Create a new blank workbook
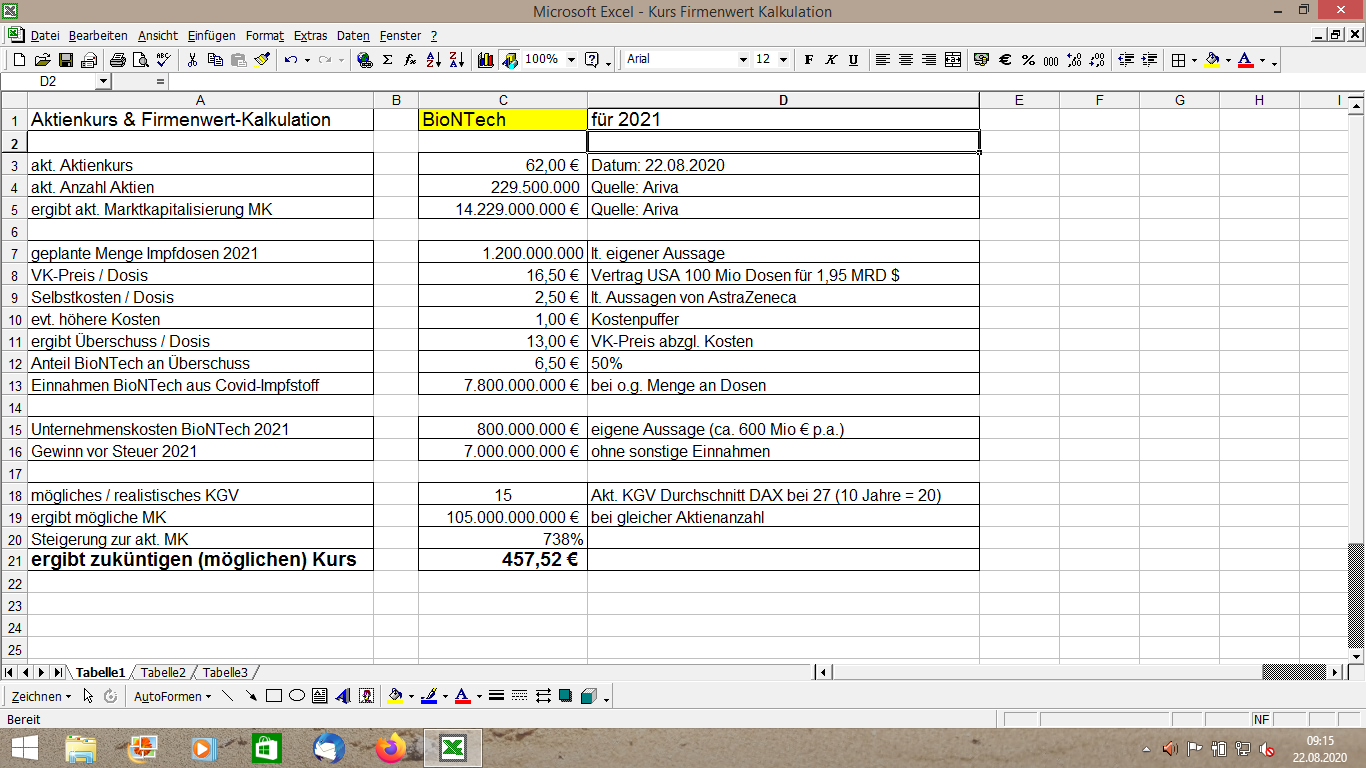The image size is (1366, 768). (x=18, y=60)
